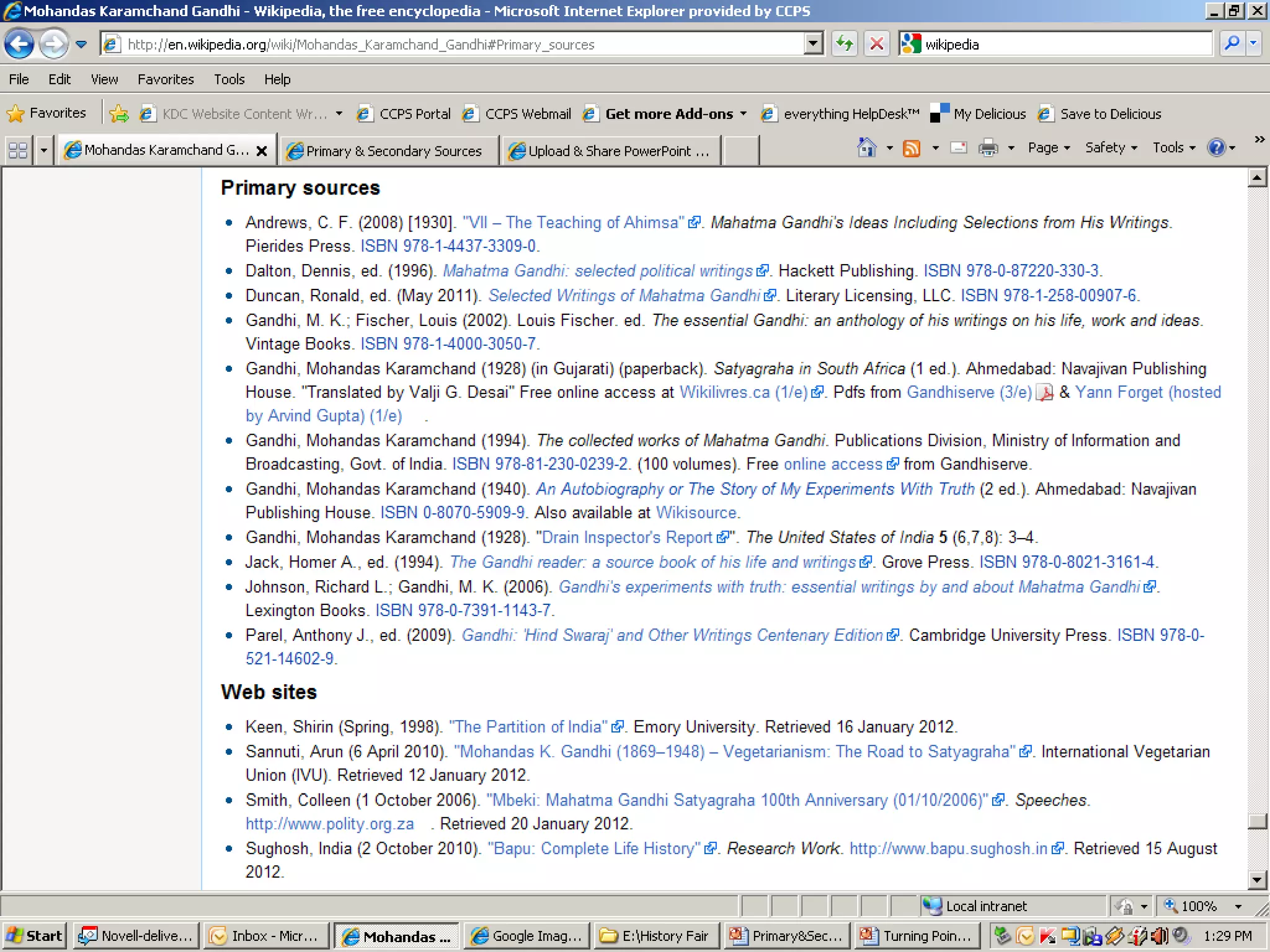The image size is (1270, 952).
Task: Open the Quick Tabs grid icon
Action: click(18, 151)
